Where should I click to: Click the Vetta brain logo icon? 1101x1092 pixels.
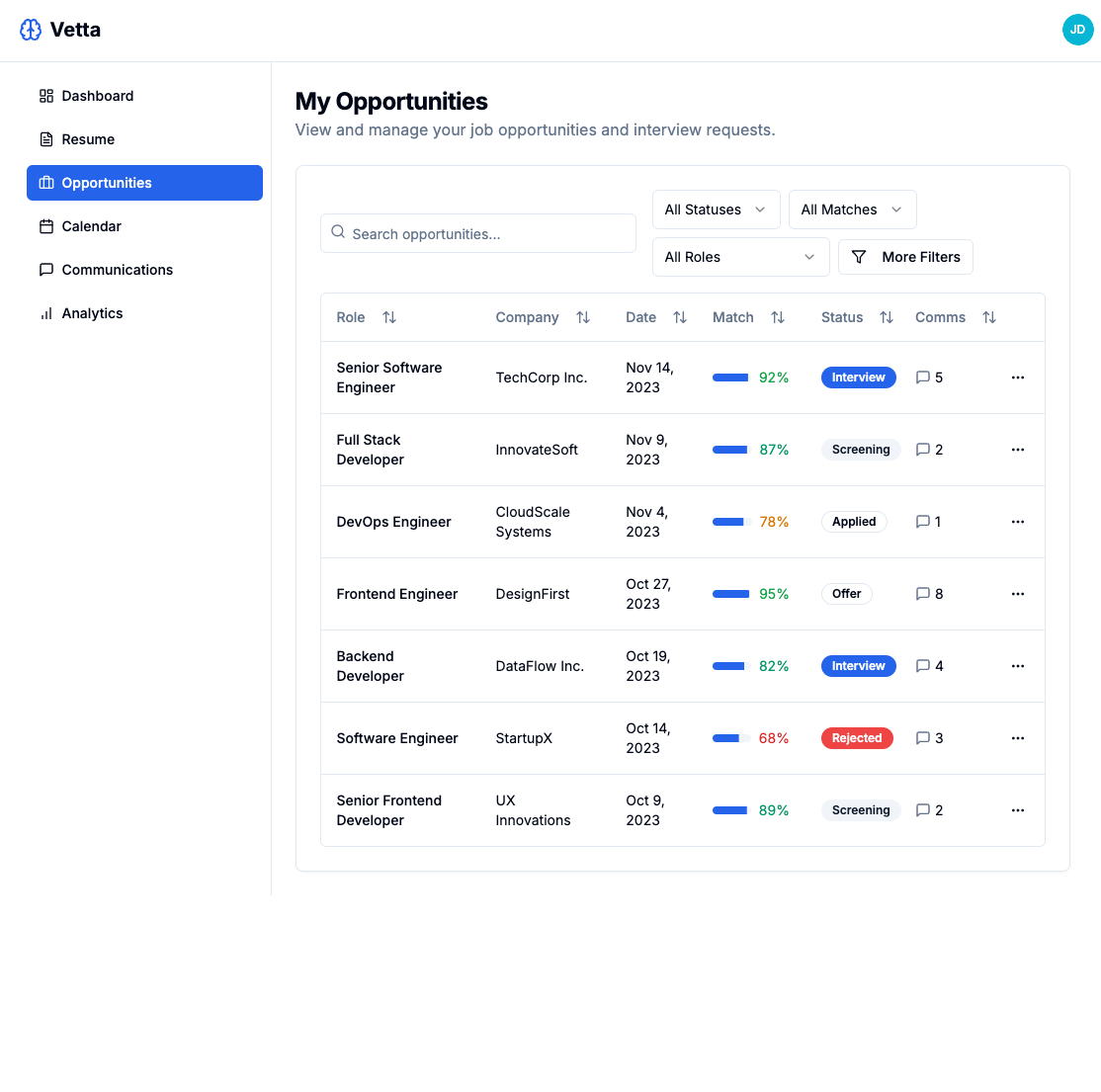(31, 30)
